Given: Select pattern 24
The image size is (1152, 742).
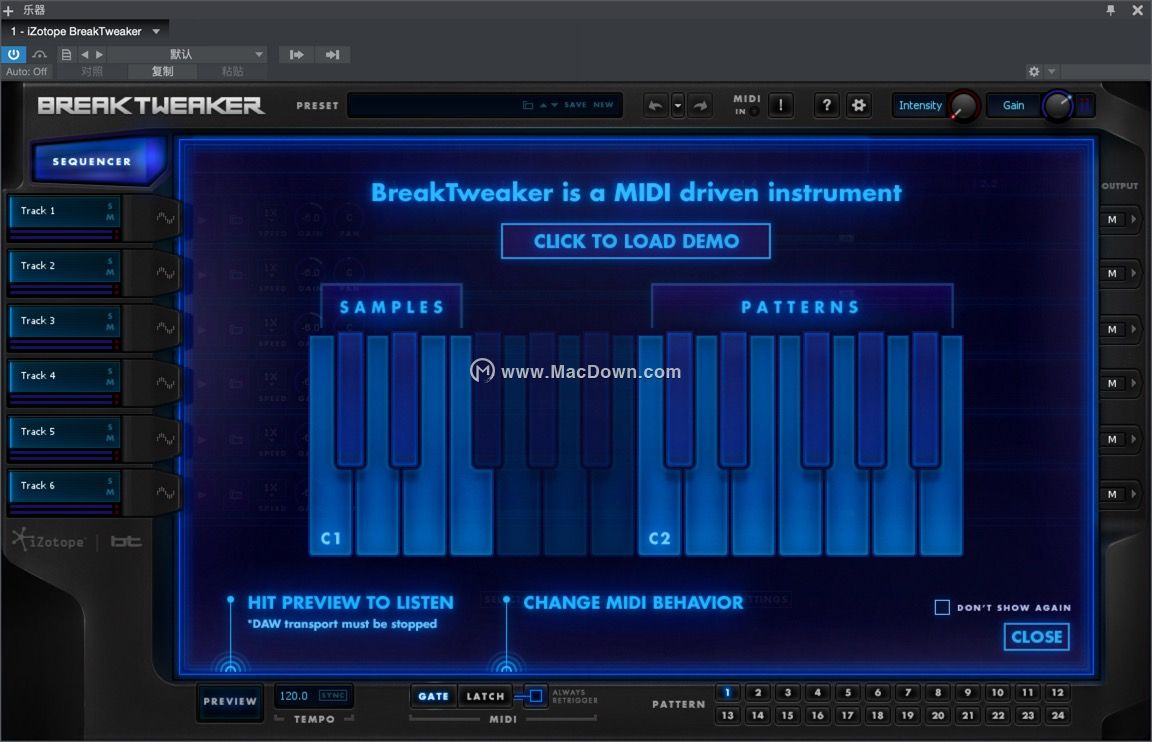Looking at the screenshot, I should click(x=1057, y=716).
